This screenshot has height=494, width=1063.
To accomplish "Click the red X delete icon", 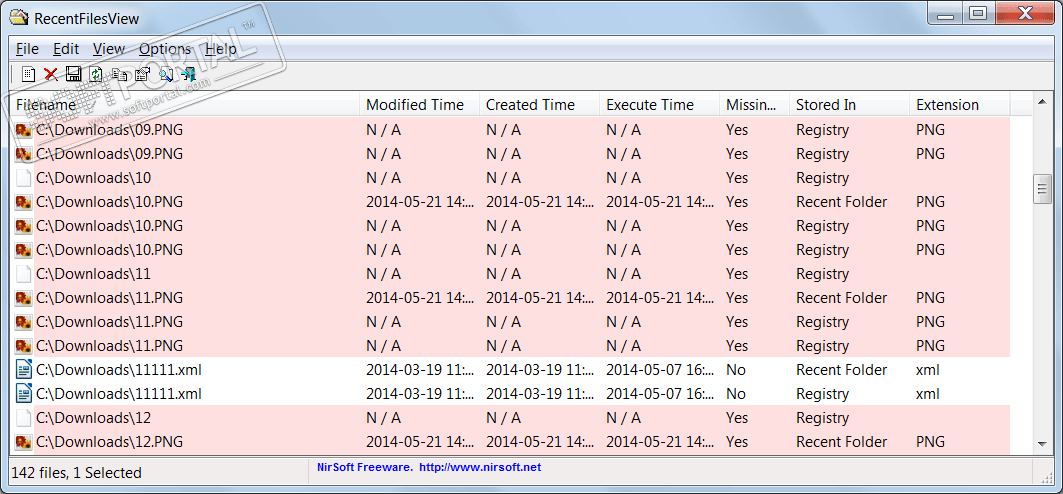I will [x=51, y=74].
